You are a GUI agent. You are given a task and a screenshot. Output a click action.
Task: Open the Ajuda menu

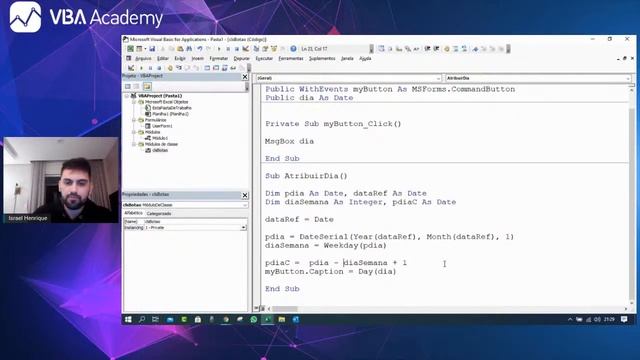click(x=365, y=58)
